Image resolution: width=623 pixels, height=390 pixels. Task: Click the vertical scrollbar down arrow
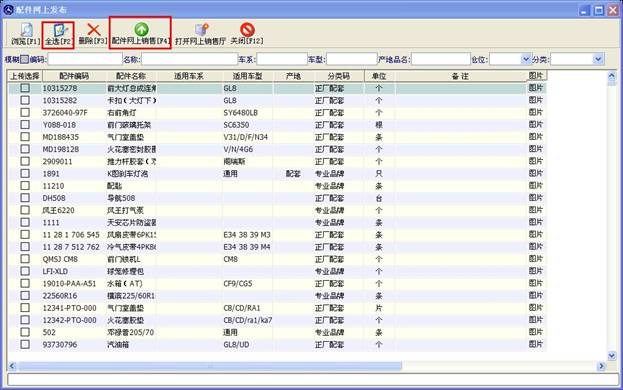tap(612, 355)
